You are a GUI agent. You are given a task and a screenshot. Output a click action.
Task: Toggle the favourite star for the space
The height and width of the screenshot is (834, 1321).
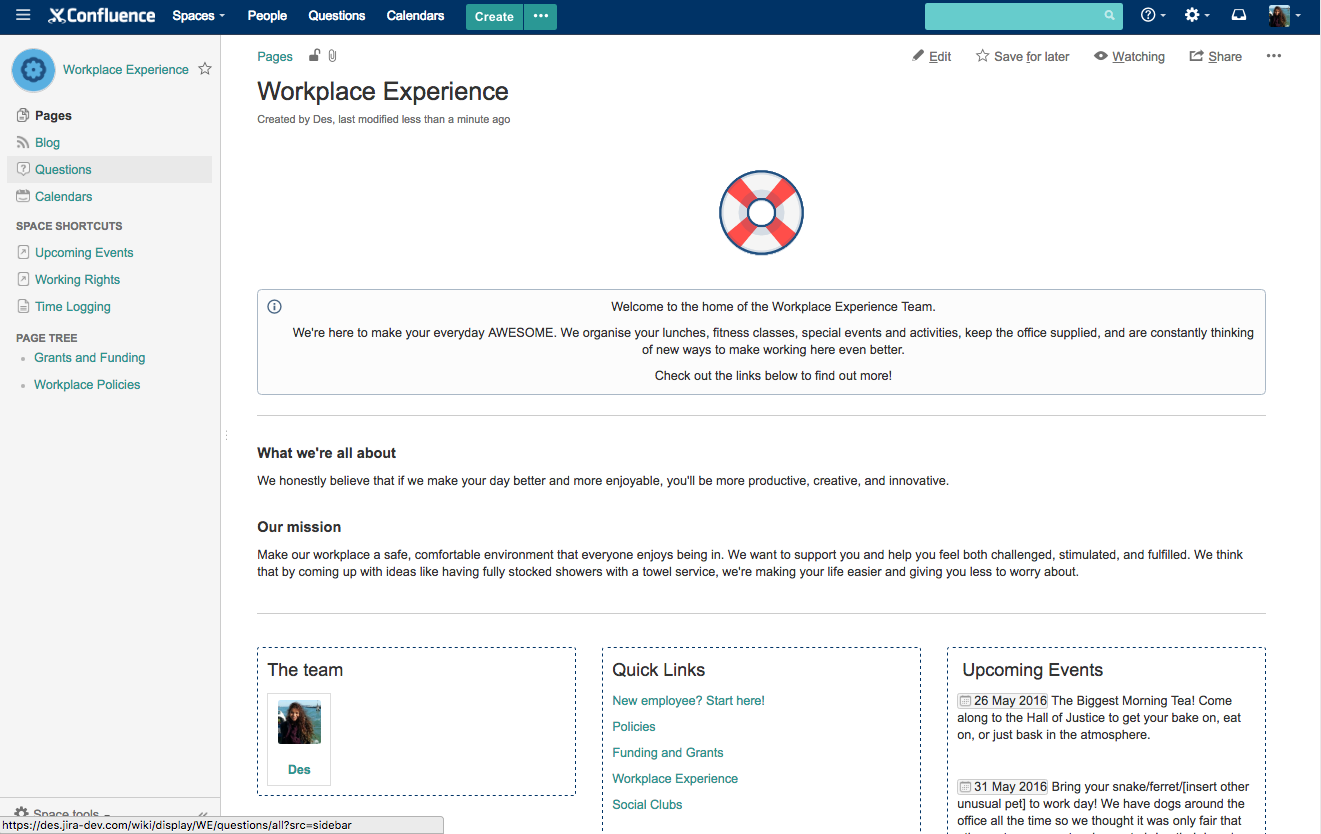[205, 69]
